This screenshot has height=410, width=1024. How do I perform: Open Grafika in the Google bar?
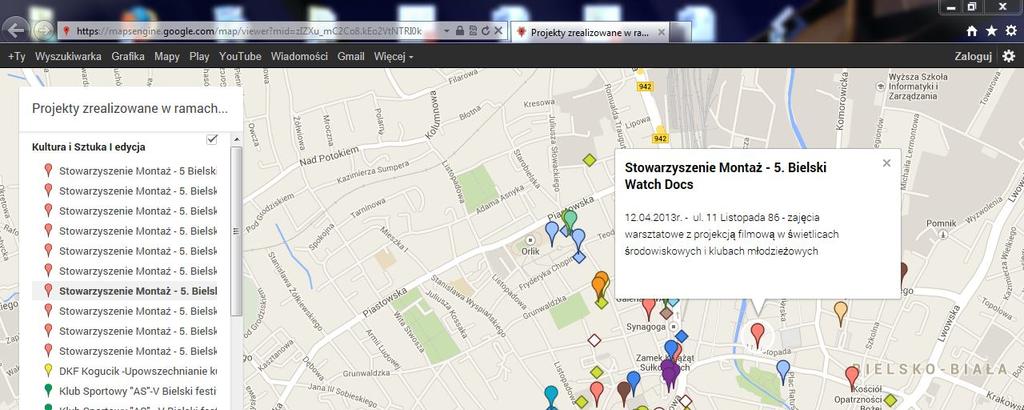point(128,56)
